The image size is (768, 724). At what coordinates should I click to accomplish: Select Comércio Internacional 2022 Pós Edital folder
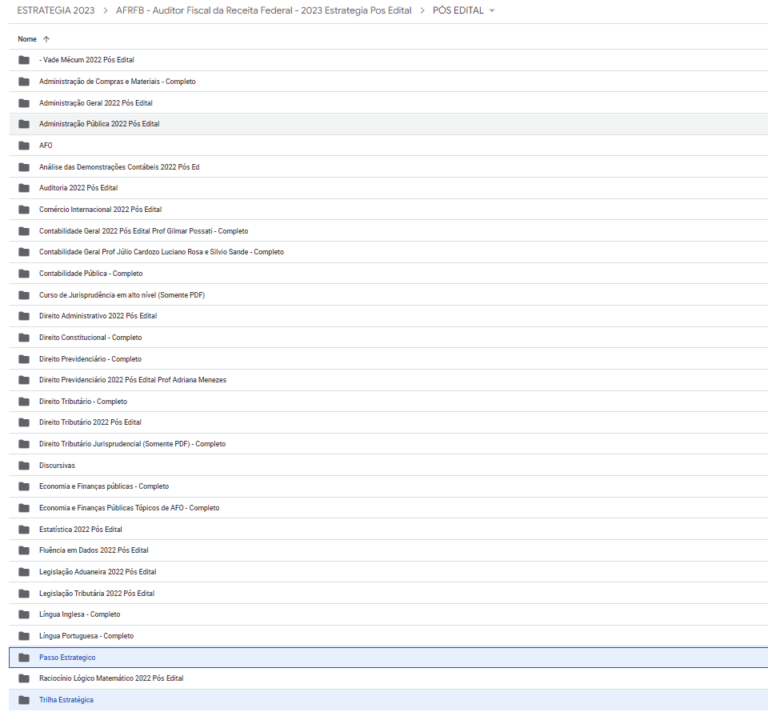click(x=388, y=209)
